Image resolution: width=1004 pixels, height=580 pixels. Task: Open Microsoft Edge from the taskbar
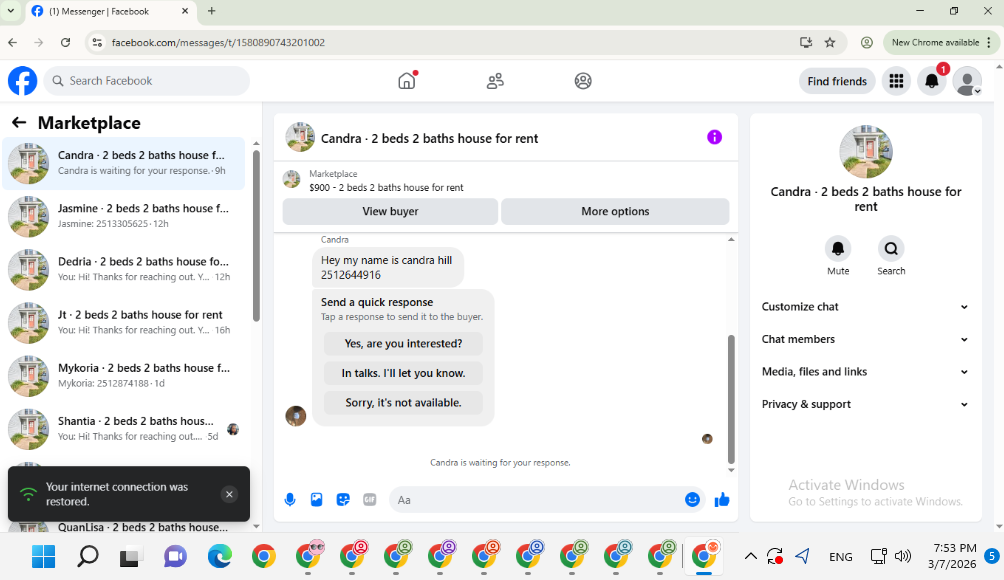pos(220,556)
